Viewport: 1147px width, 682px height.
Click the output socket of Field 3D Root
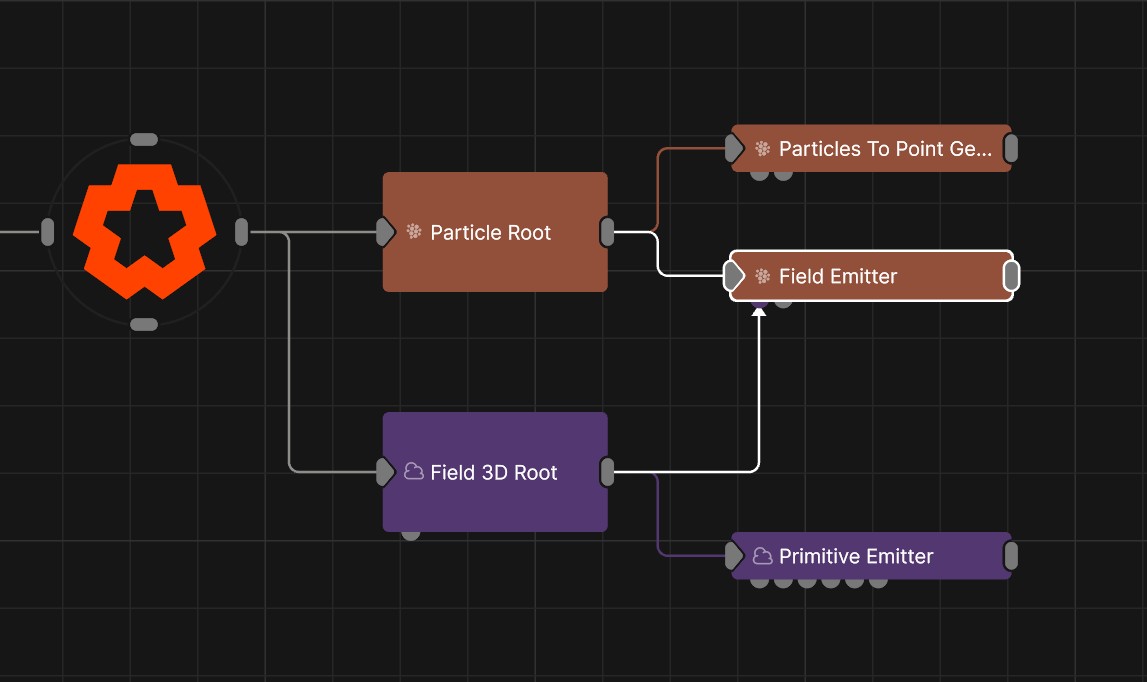607,470
